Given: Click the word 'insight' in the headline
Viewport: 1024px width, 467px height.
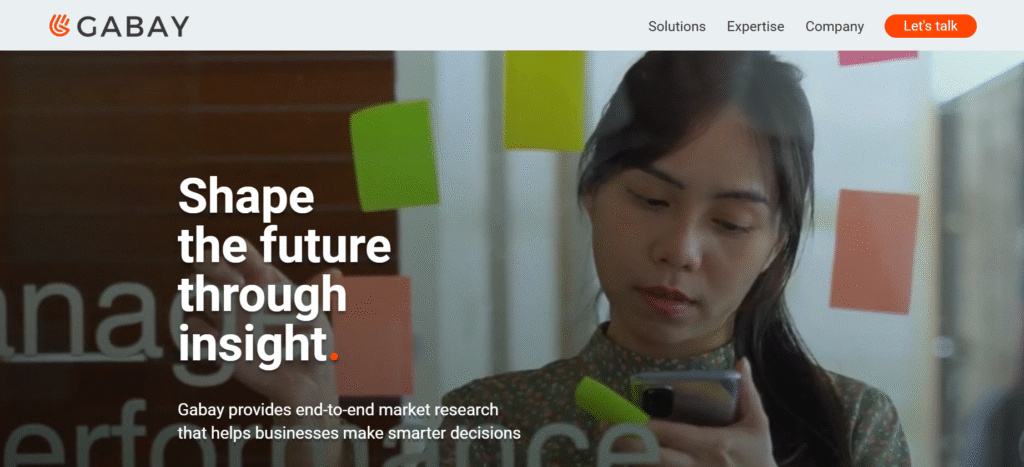Looking at the screenshot, I should click(252, 343).
